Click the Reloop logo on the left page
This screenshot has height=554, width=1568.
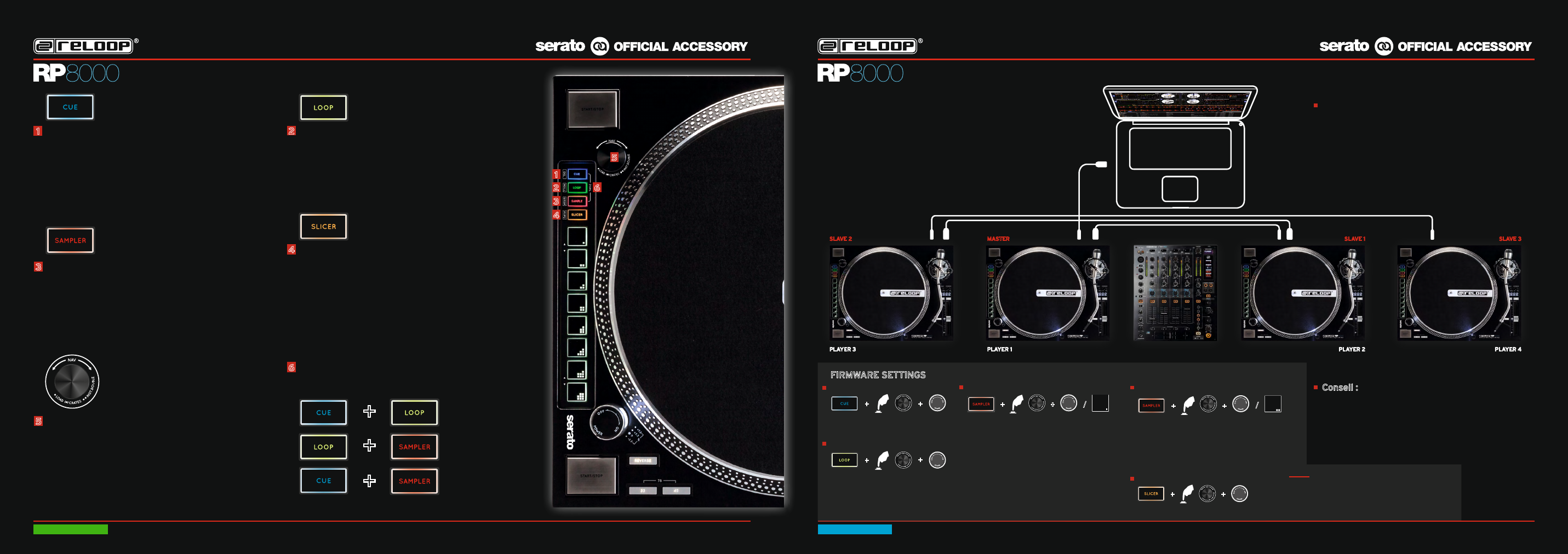pos(86,45)
